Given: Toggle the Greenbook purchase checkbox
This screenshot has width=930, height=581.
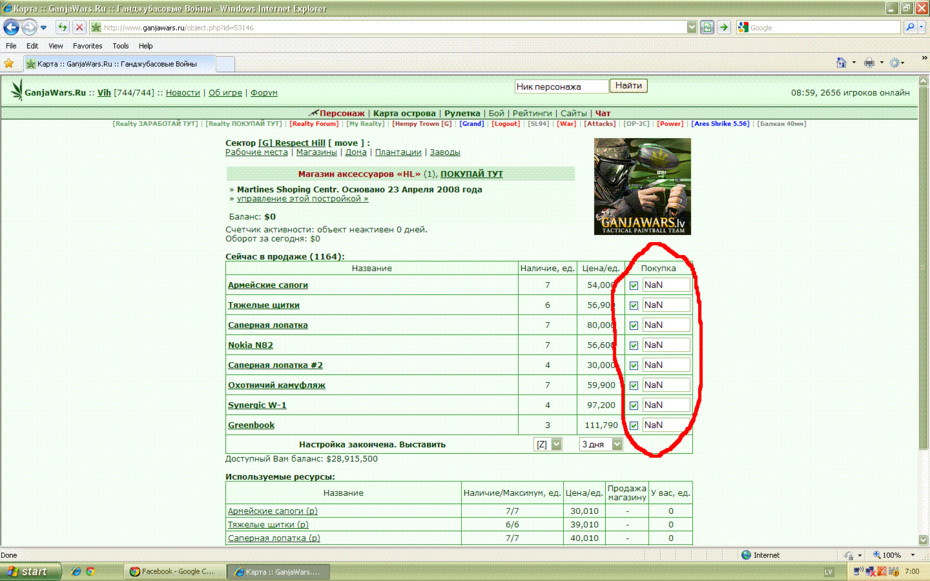Looking at the screenshot, I should pos(633,425).
